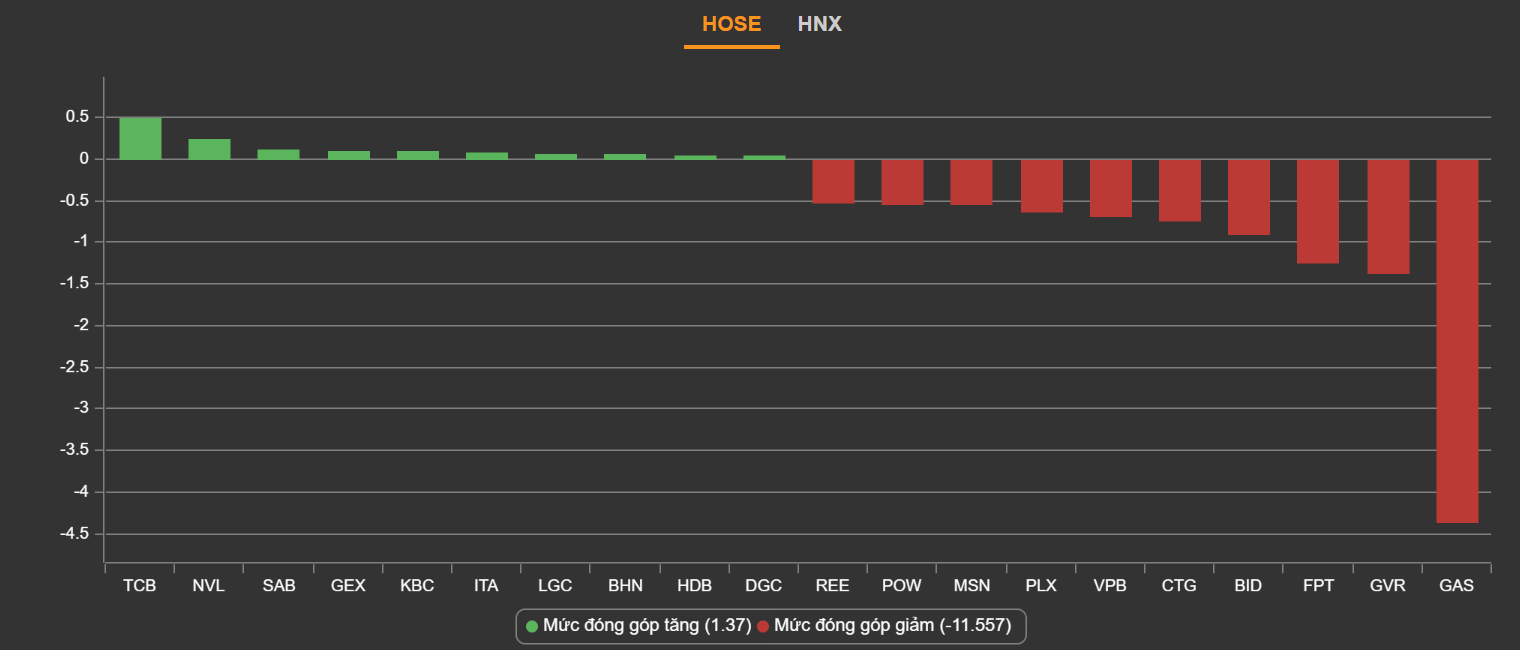
Task: Select the HOSE tab
Action: coord(731,24)
